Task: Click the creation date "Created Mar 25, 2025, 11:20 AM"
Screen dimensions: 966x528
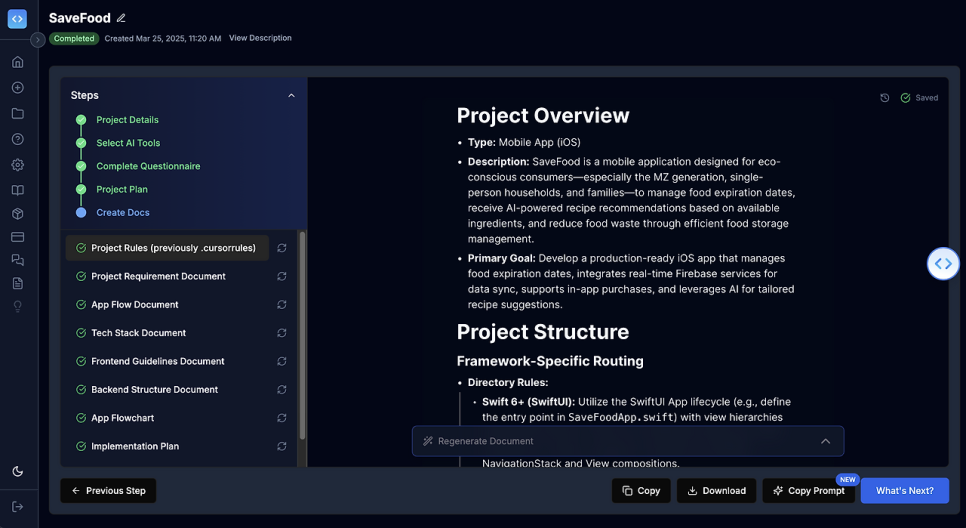Action: (x=163, y=38)
